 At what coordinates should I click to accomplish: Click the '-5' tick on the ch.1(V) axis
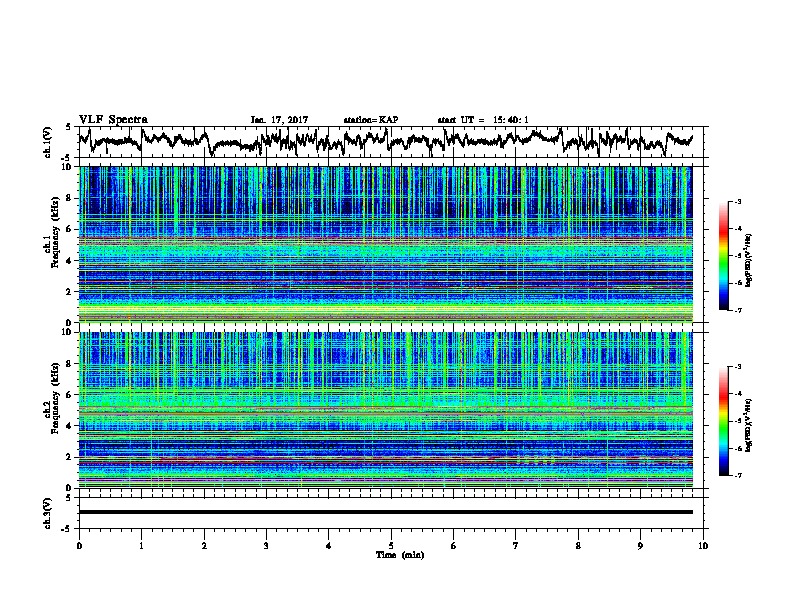67,157
